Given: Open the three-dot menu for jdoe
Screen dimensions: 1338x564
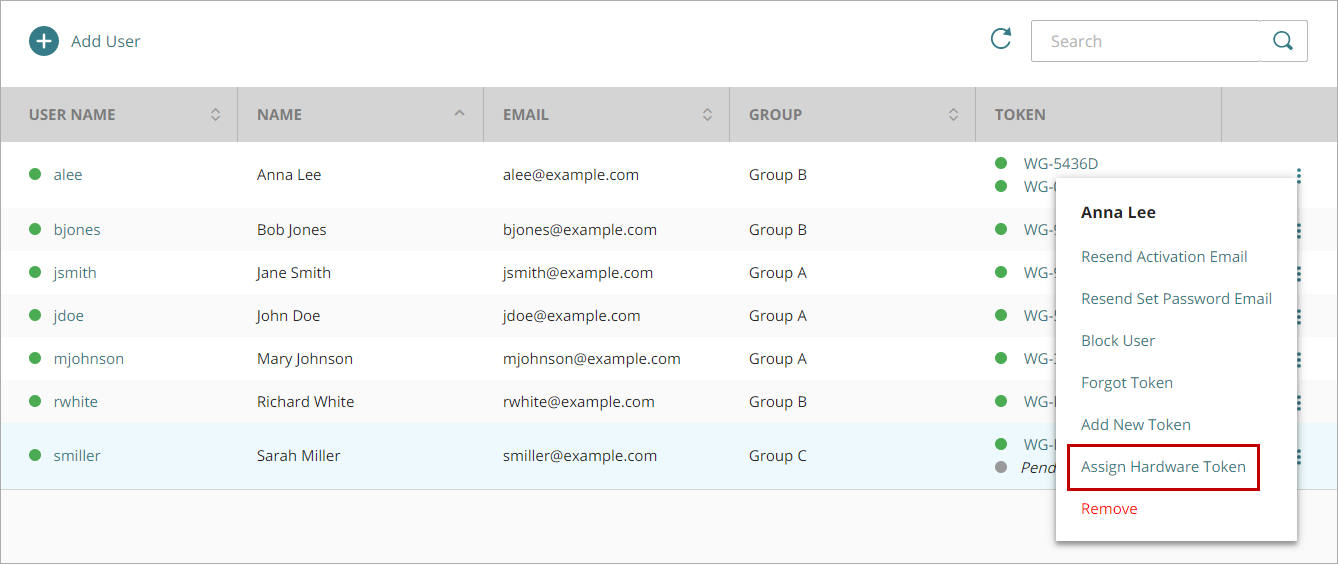Looking at the screenshot, I should coord(1298,316).
